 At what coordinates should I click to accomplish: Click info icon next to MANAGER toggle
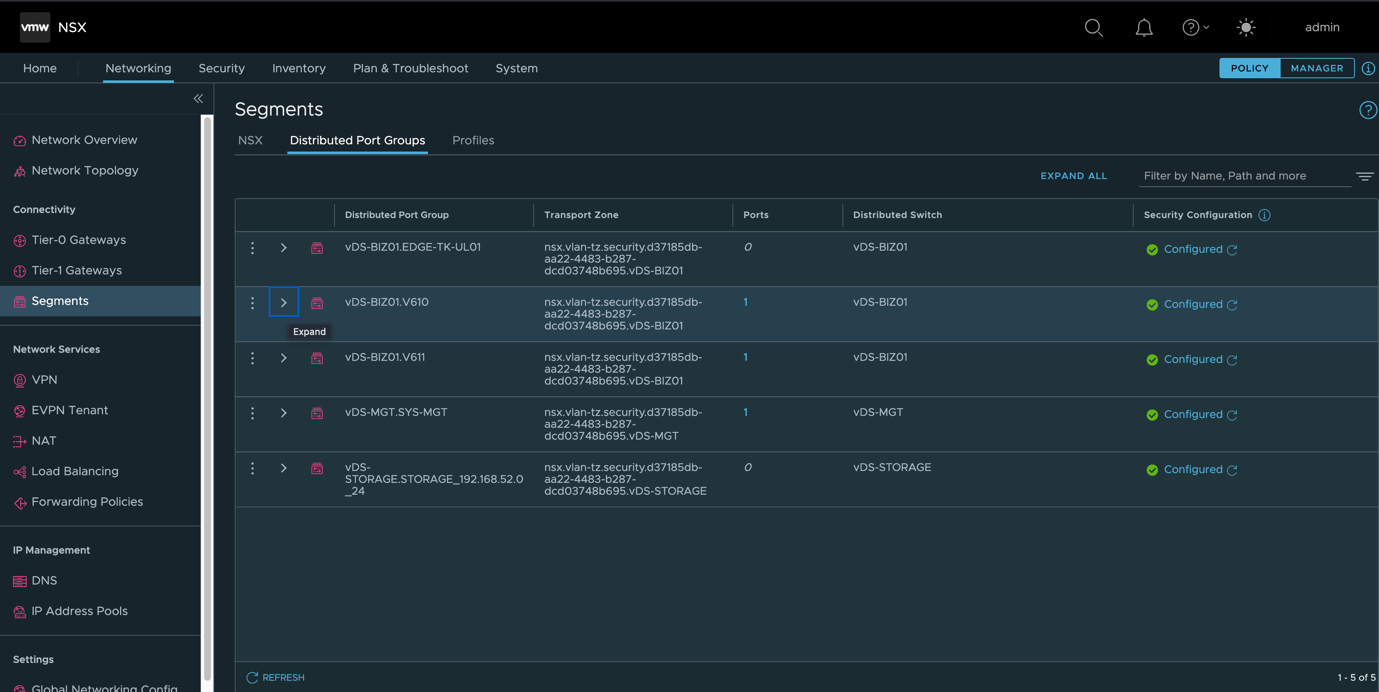click(x=1368, y=68)
